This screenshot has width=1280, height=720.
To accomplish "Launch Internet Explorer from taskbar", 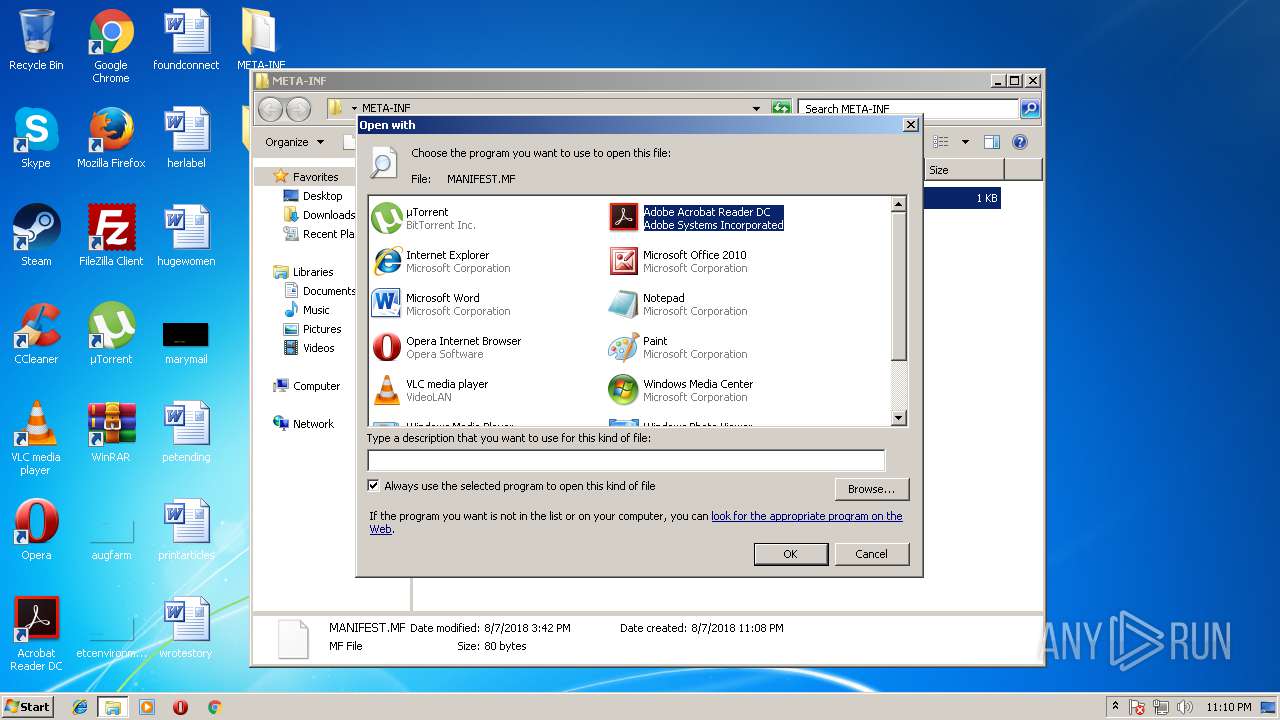I will pos(80,707).
